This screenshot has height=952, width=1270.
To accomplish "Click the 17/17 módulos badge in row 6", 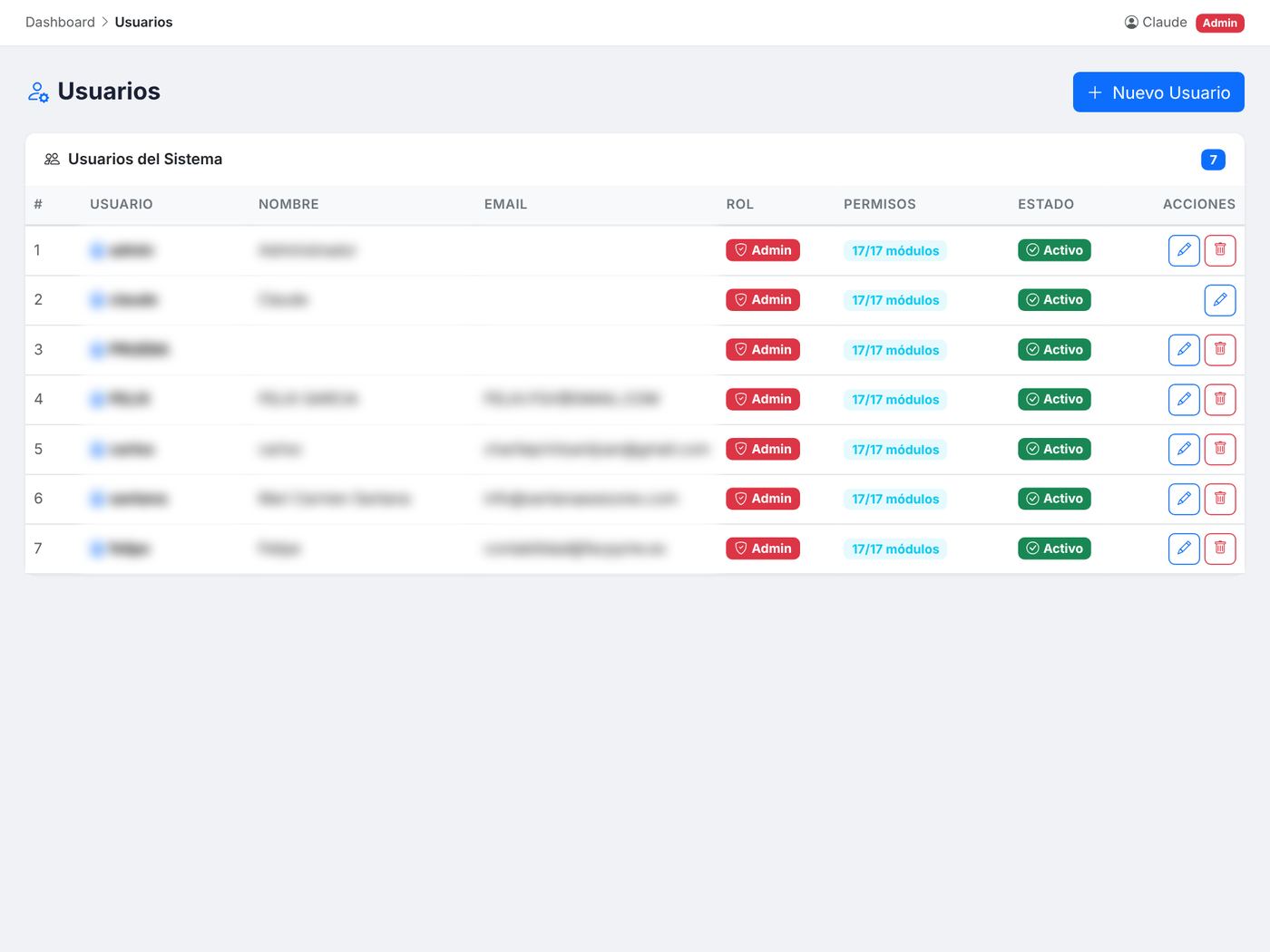I will tap(895, 500).
